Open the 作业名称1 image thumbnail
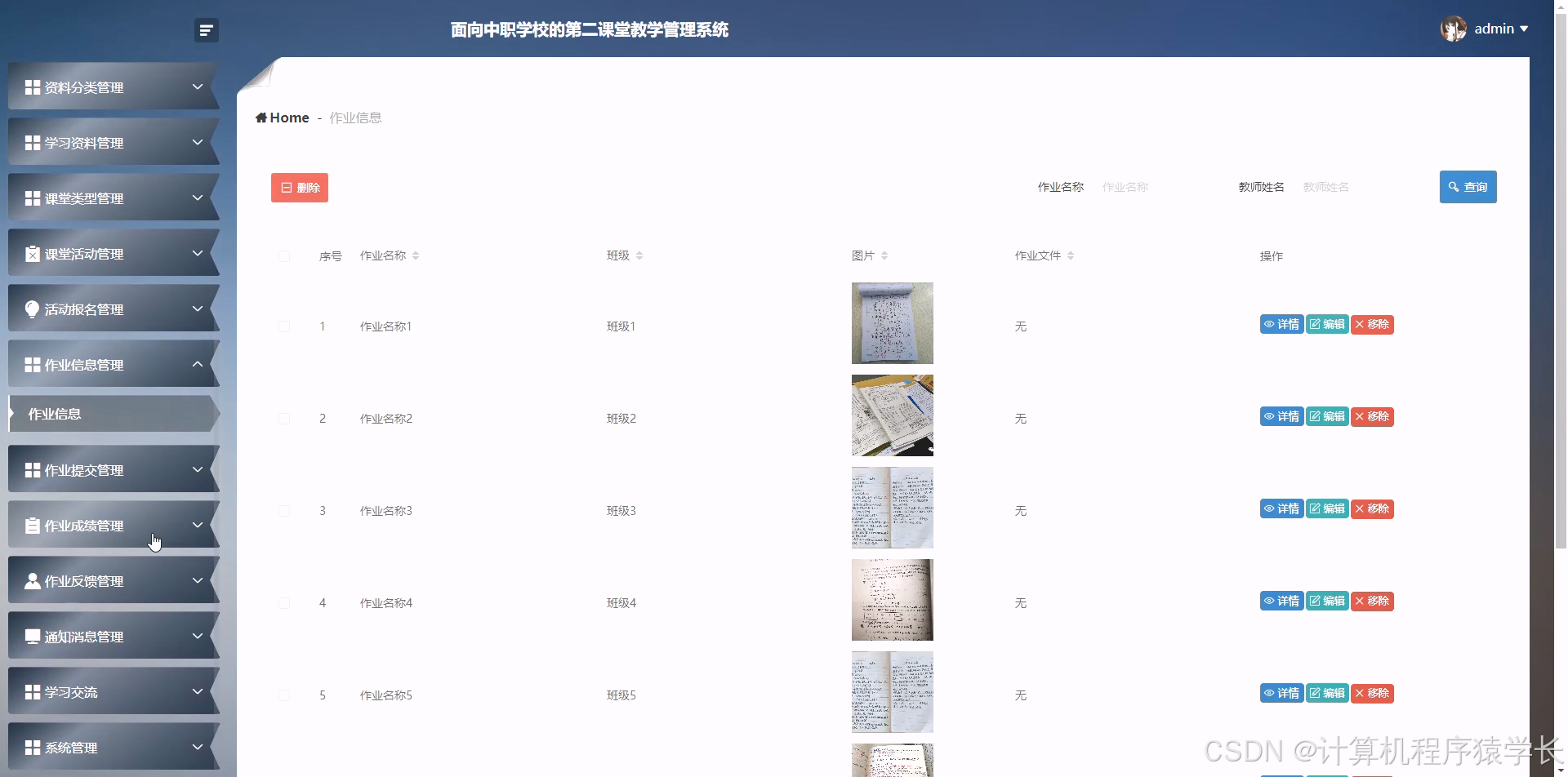The height and width of the screenshot is (777, 1568). [893, 323]
